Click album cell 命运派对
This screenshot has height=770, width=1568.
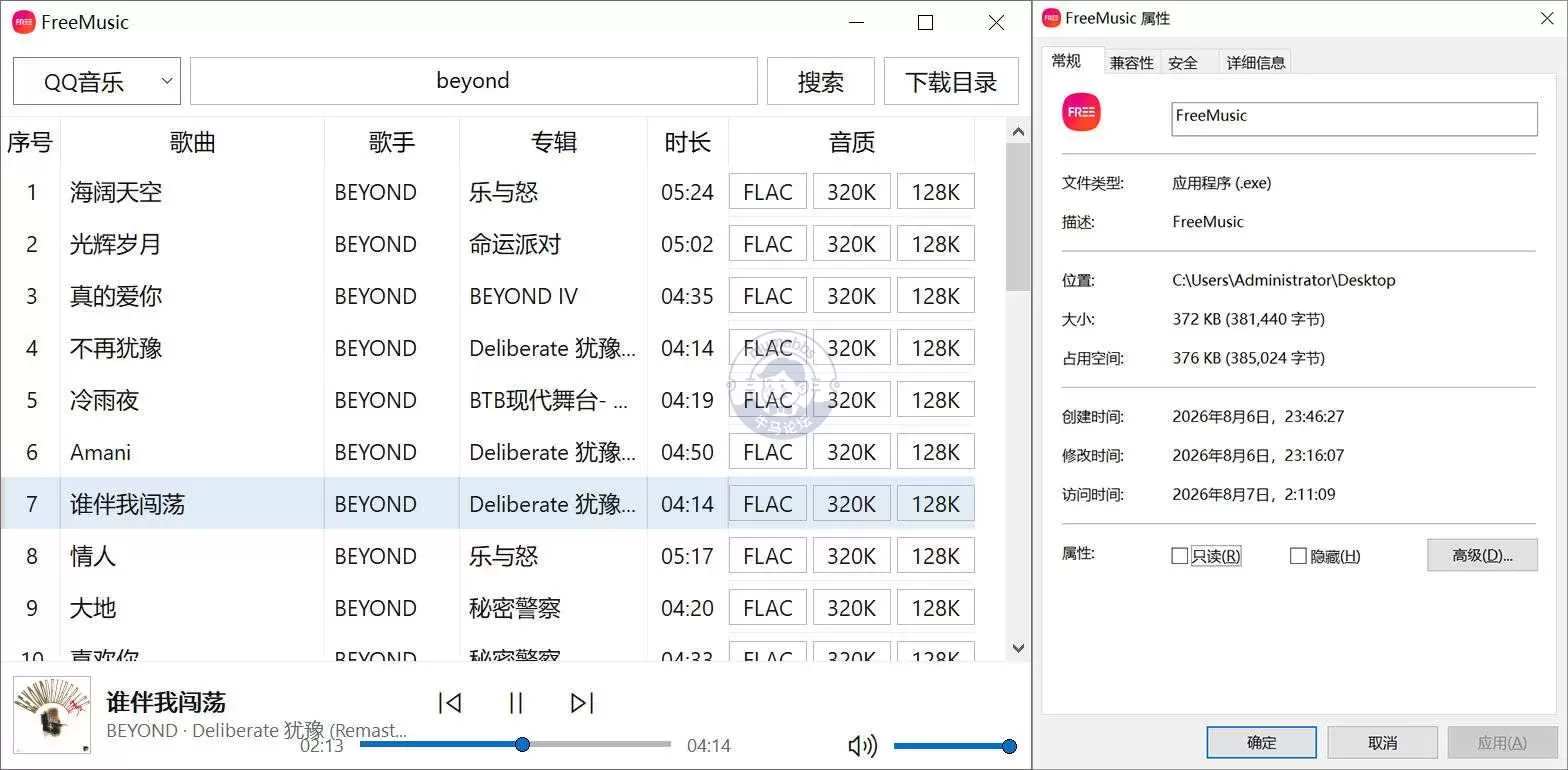click(x=516, y=244)
